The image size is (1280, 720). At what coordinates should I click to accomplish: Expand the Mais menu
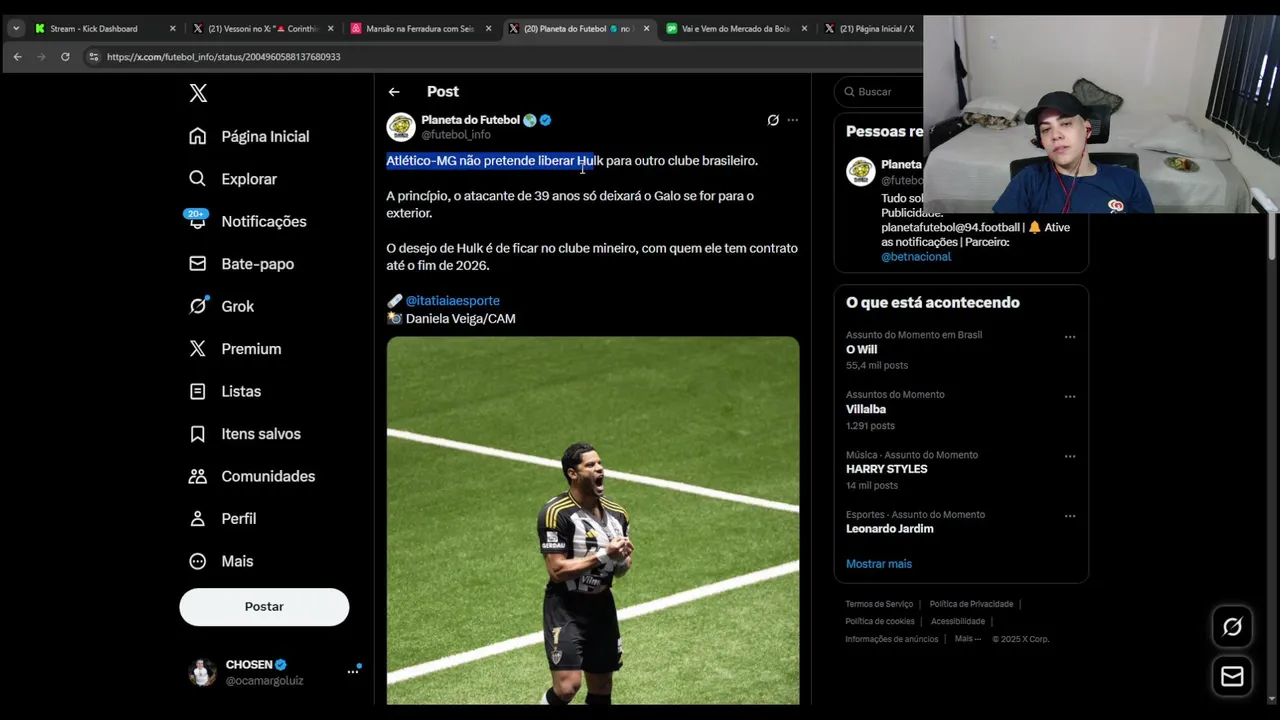click(x=222, y=561)
